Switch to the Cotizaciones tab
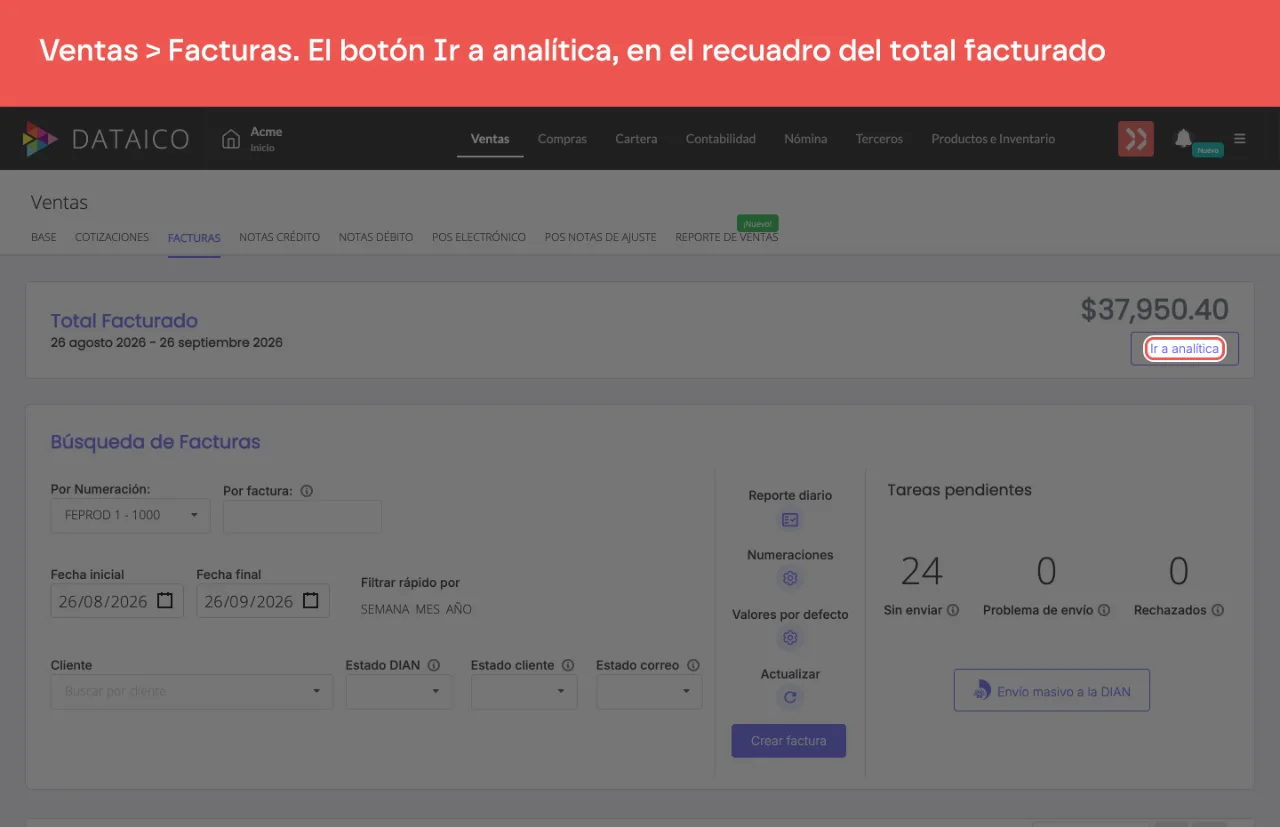 (x=112, y=237)
